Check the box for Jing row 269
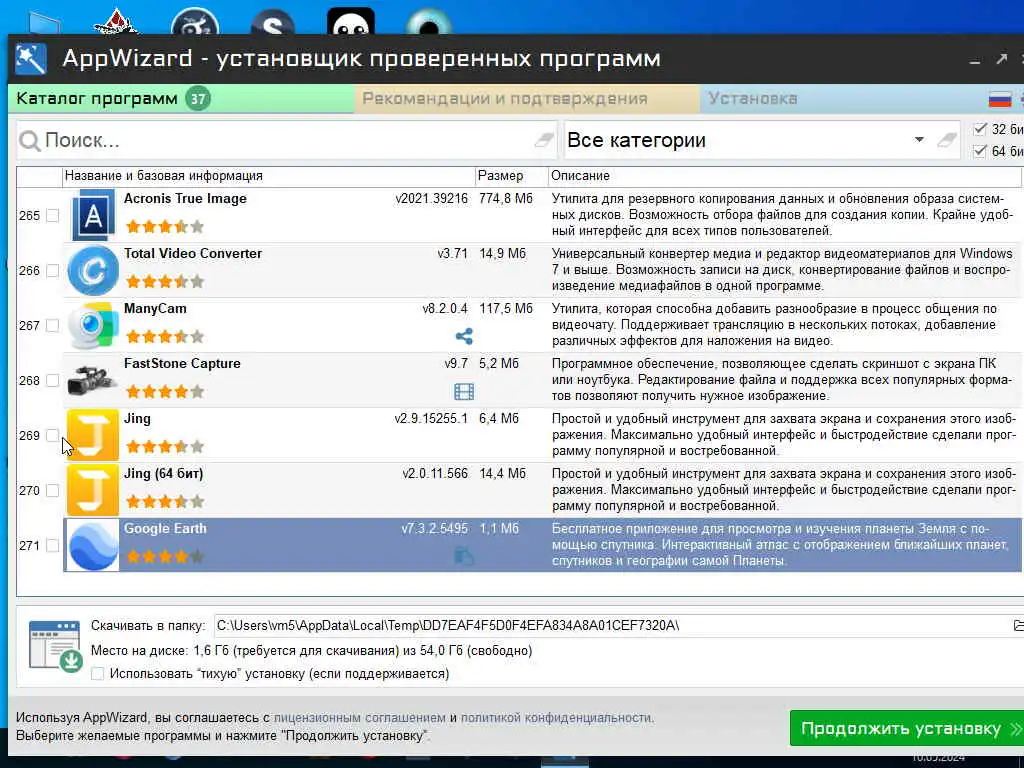Viewport: 1024px width, 768px height. point(53,436)
